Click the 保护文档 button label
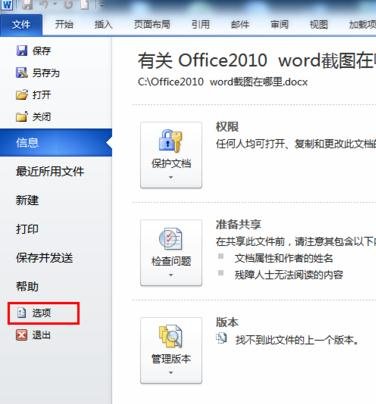 tap(171, 163)
